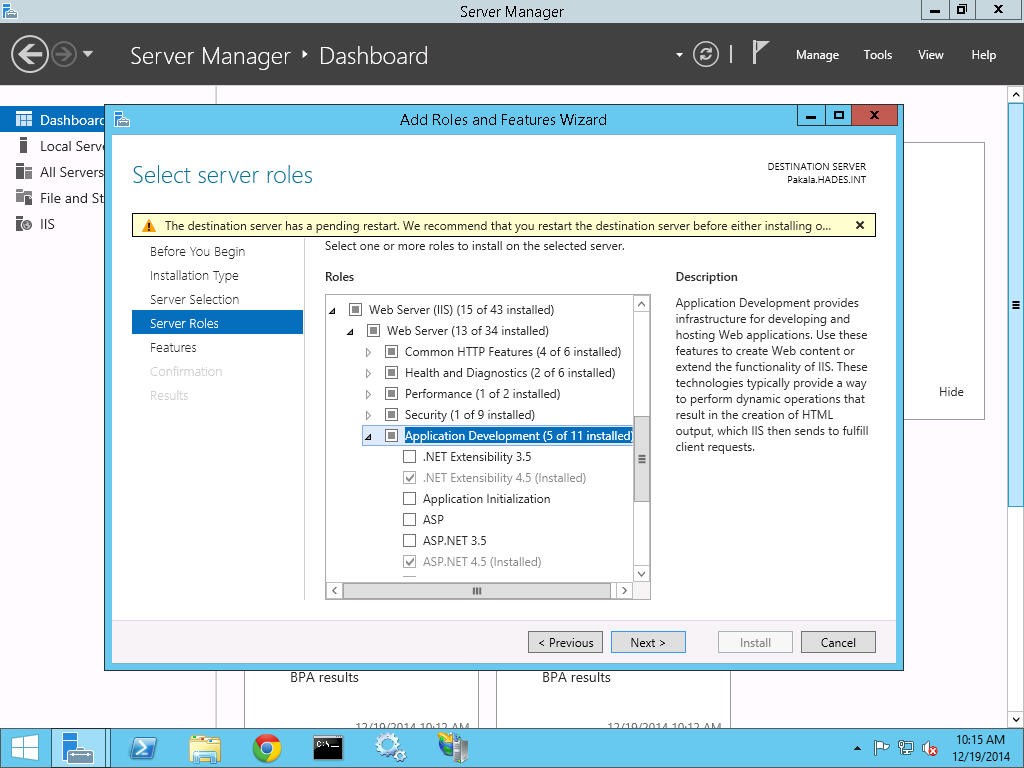Open the Notifications flag in header
The height and width of the screenshot is (768, 1024).
[760, 52]
